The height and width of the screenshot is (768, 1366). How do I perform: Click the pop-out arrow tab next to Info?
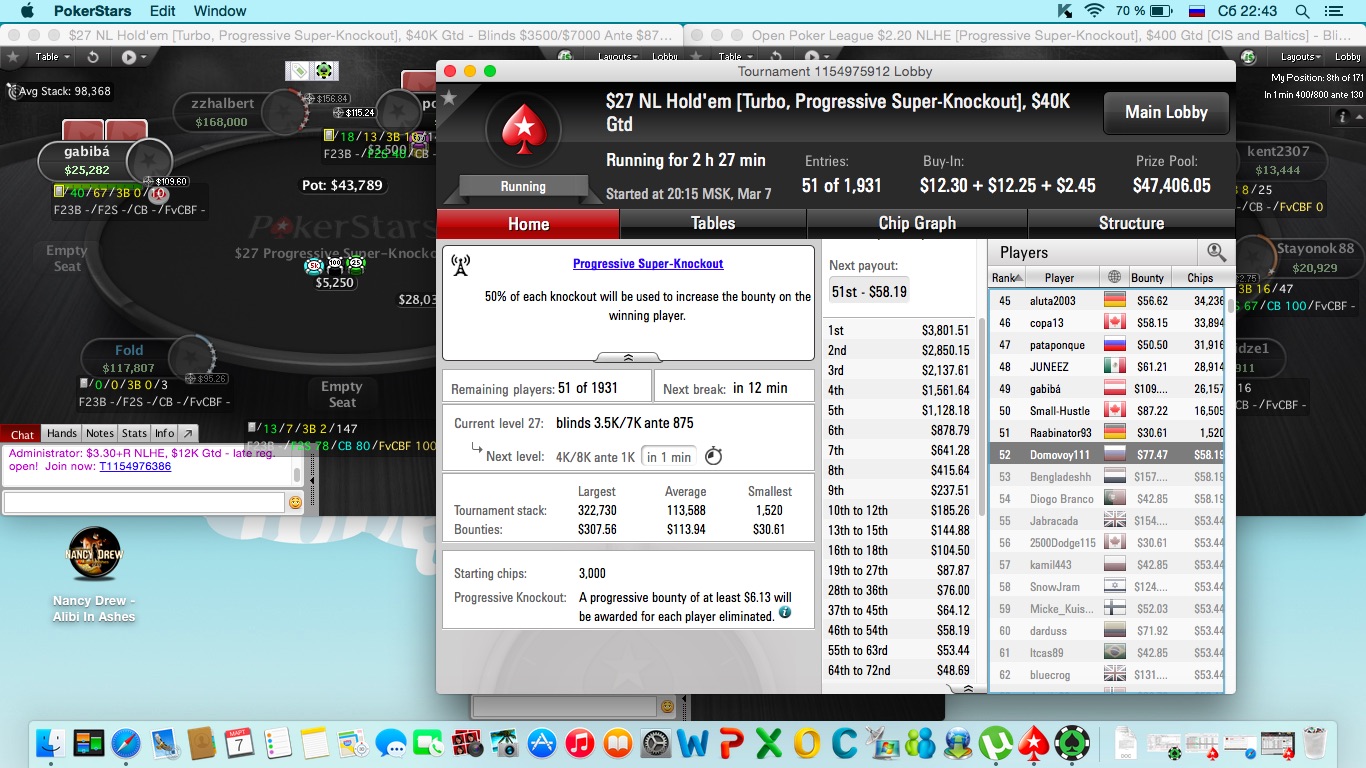pos(188,434)
